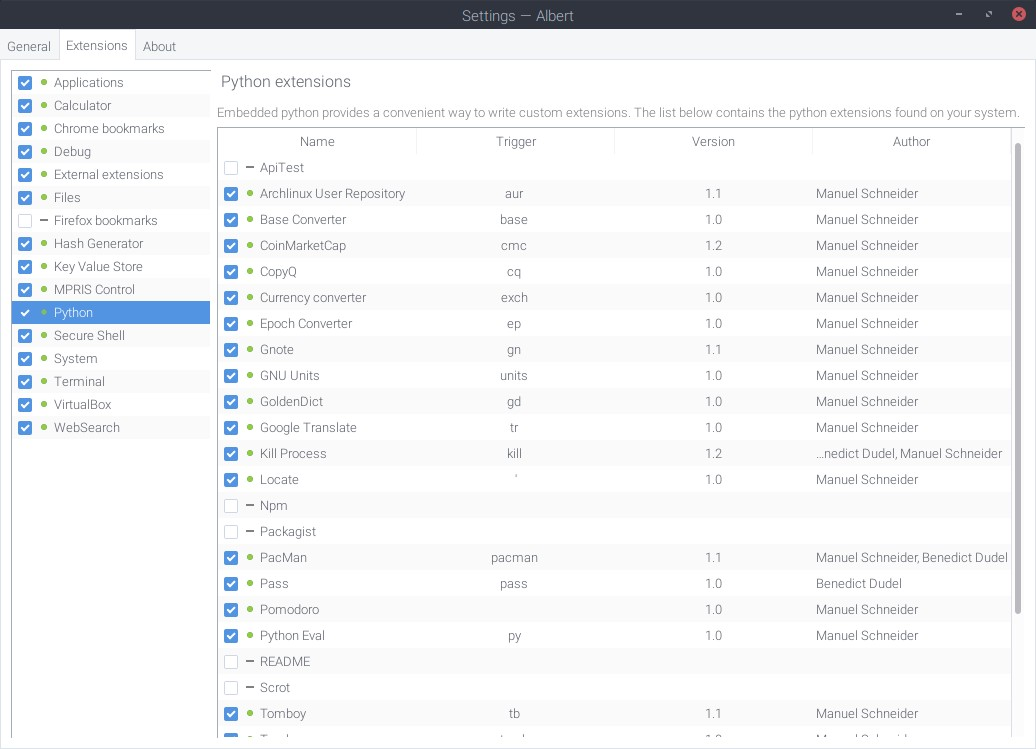Uncheck the VirtualBox extension in the sidebar

[24, 404]
